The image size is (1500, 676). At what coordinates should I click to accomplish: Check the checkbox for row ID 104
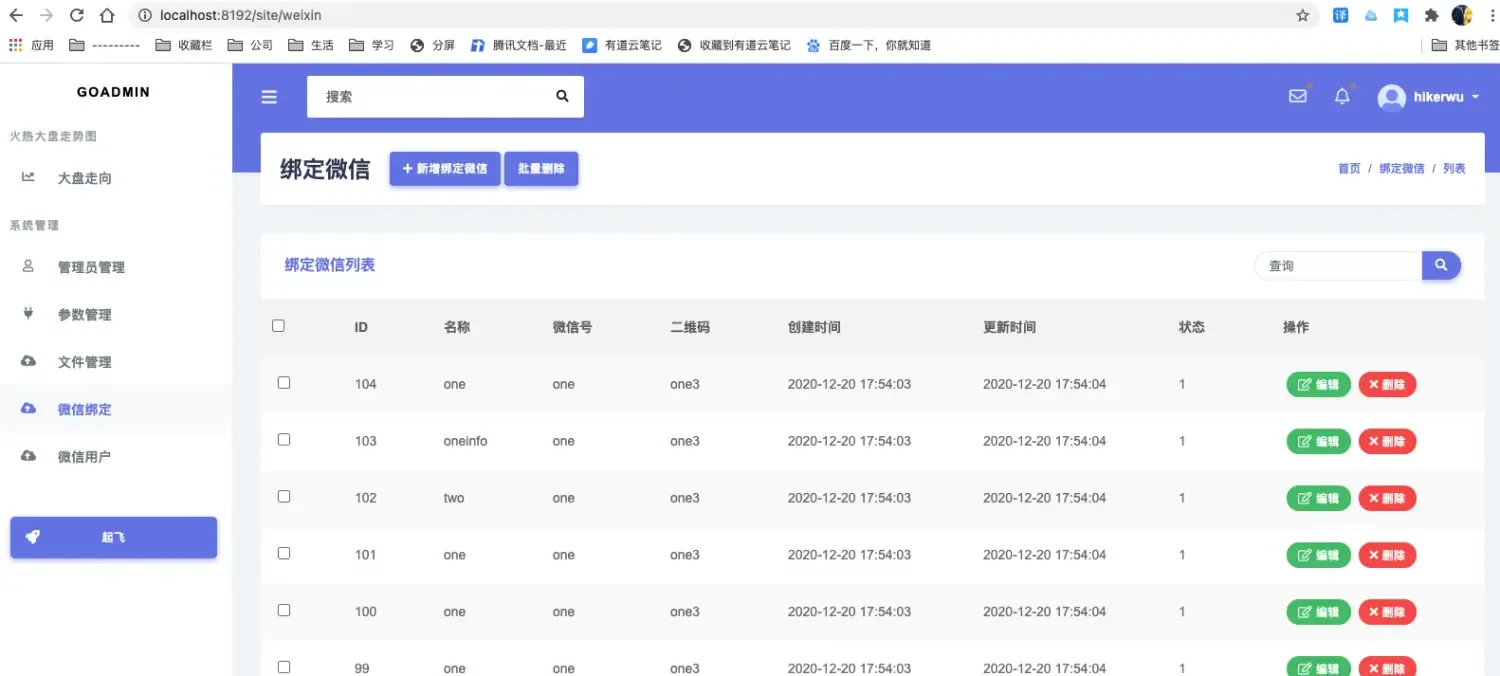click(283, 382)
